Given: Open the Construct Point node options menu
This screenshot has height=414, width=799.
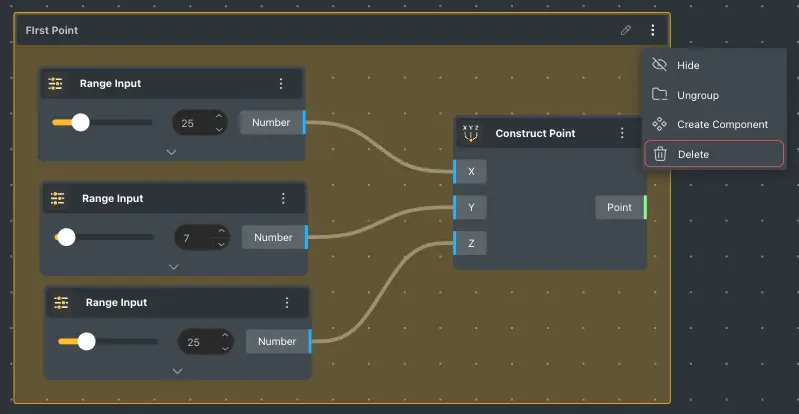Looking at the screenshot, I should (622, 133).
